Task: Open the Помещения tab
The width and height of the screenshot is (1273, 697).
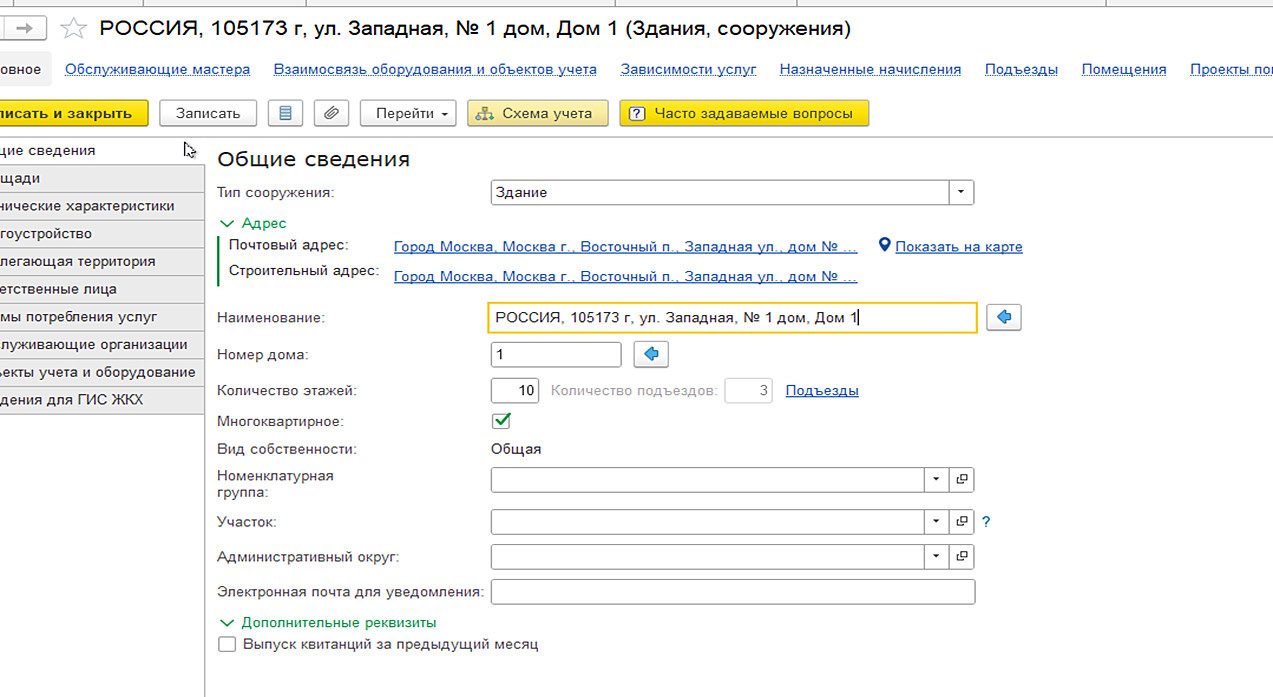Action: pos(1124,69)
